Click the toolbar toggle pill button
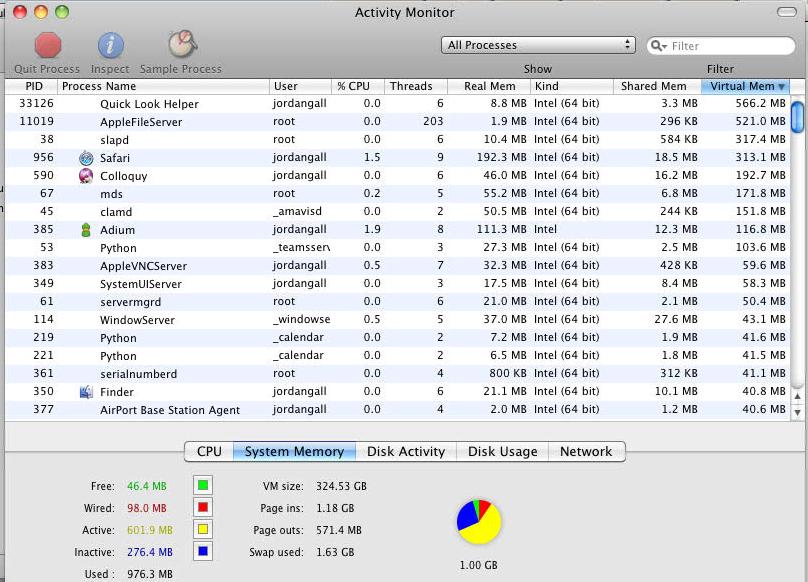This screenshot has height=582, width=808. tap(786, 12)
